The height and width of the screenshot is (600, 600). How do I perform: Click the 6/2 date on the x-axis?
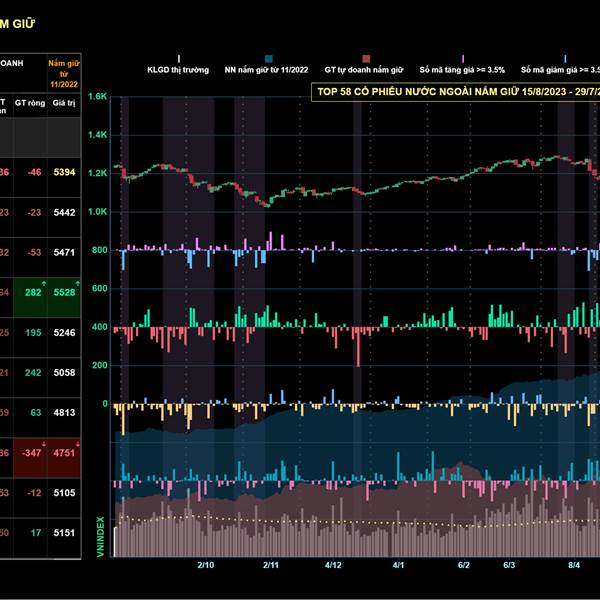point(464,565)
